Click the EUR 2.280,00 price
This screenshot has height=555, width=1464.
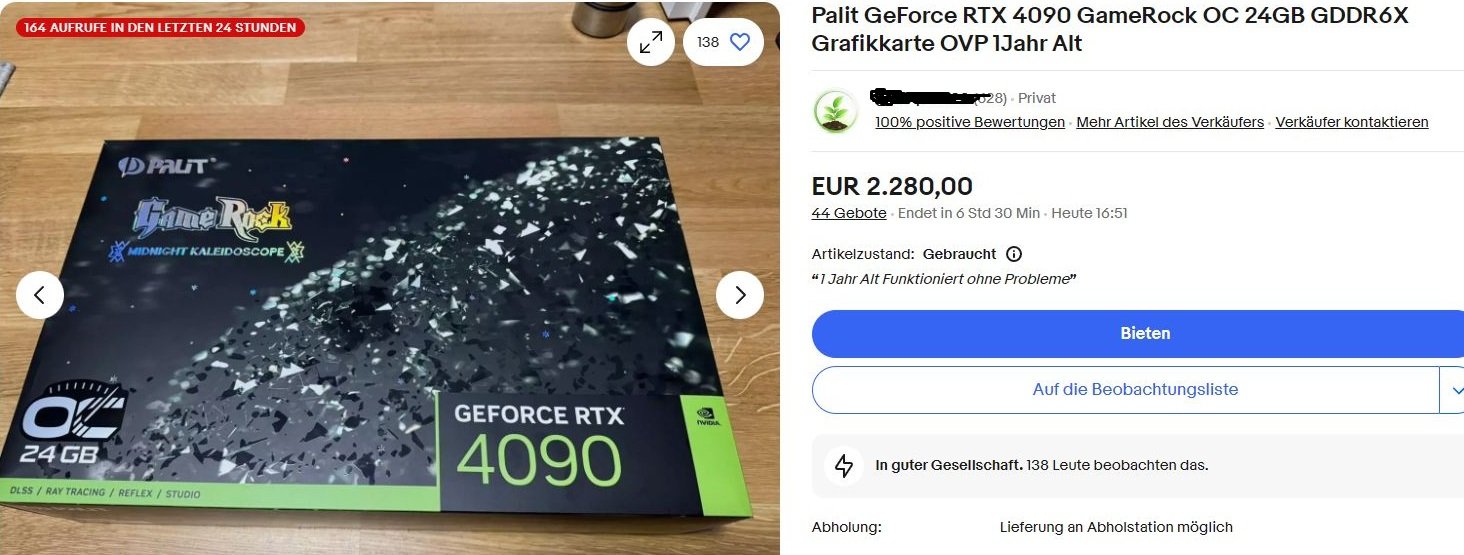click(x=892, y=187)
